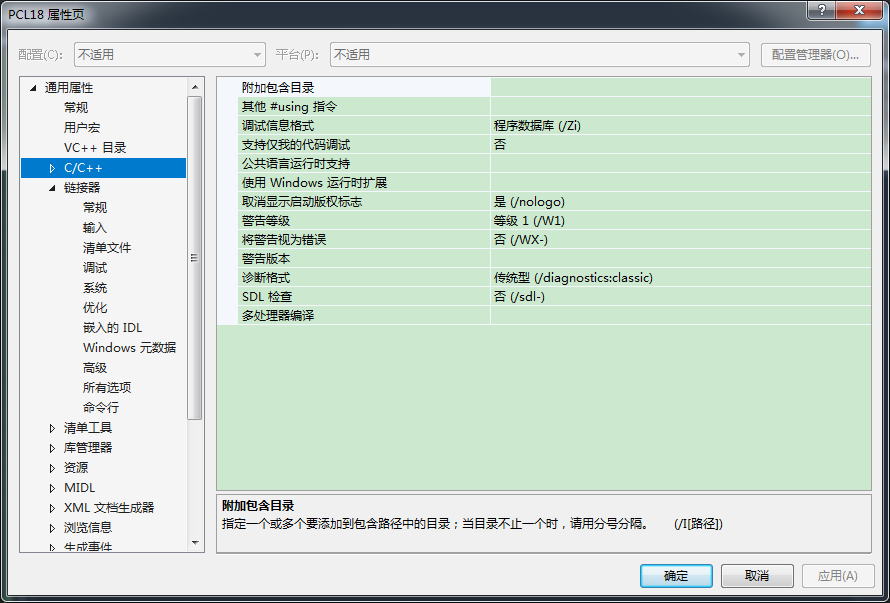This screenshot has width=890, height=603.
Task: Select the 调试信息格式 property row
Action: pos(364,125)
